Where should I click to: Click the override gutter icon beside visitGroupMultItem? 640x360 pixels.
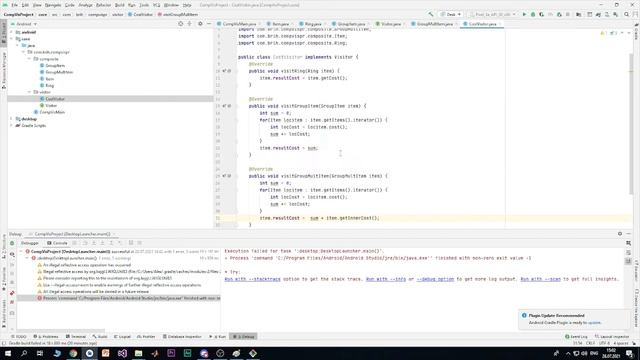click(224, 176)
